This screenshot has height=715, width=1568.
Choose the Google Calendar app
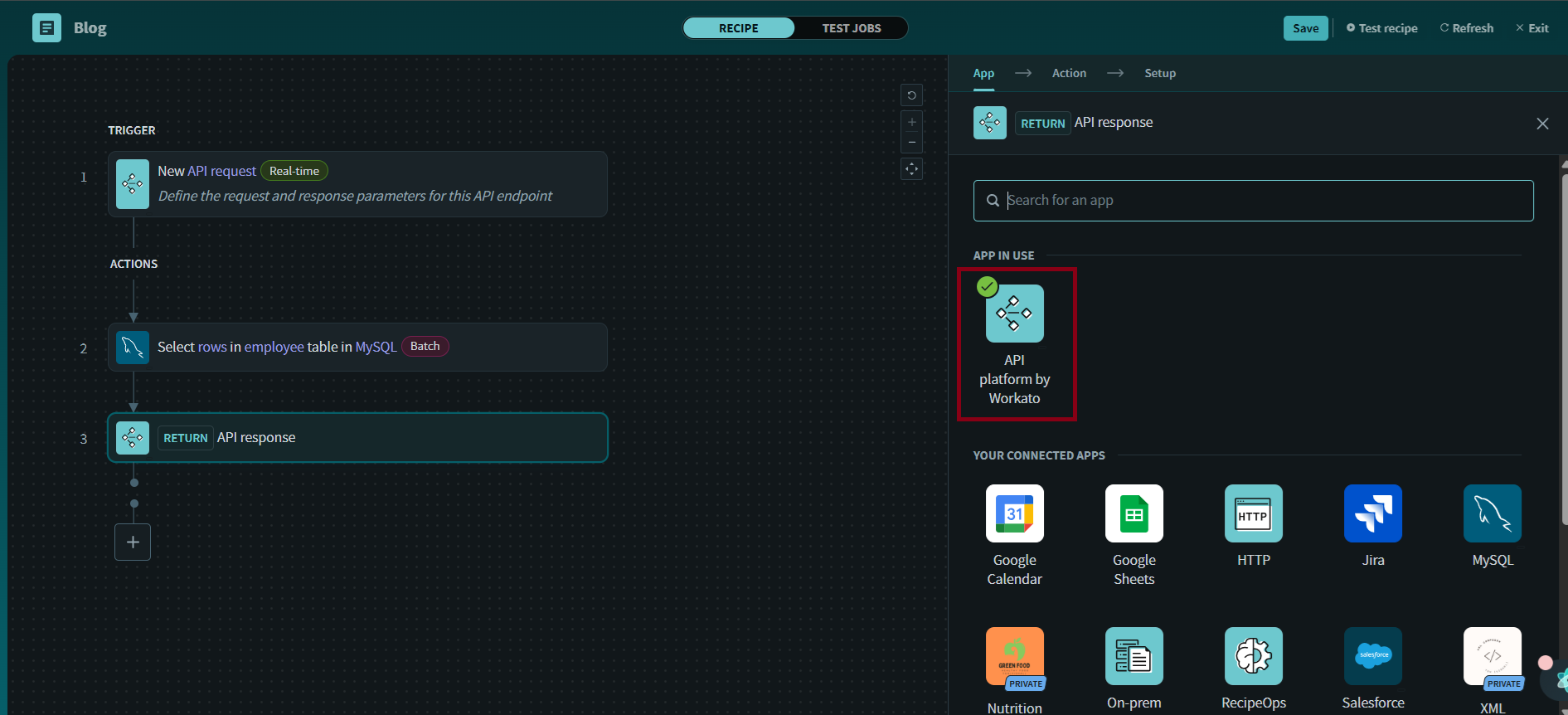(x=1015, y=536)
